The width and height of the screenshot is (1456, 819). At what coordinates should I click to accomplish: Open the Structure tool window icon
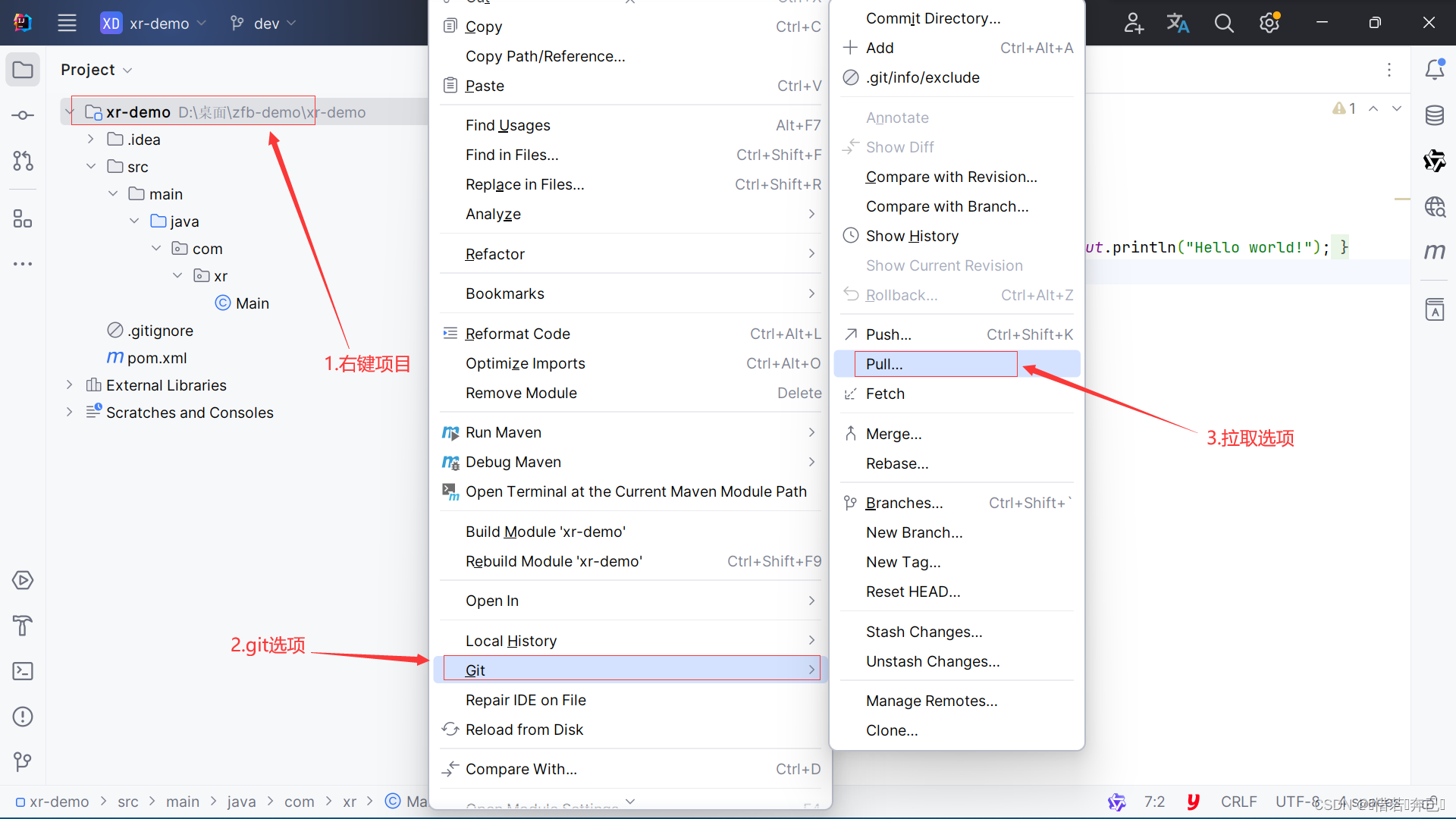(x=23, y=219)
